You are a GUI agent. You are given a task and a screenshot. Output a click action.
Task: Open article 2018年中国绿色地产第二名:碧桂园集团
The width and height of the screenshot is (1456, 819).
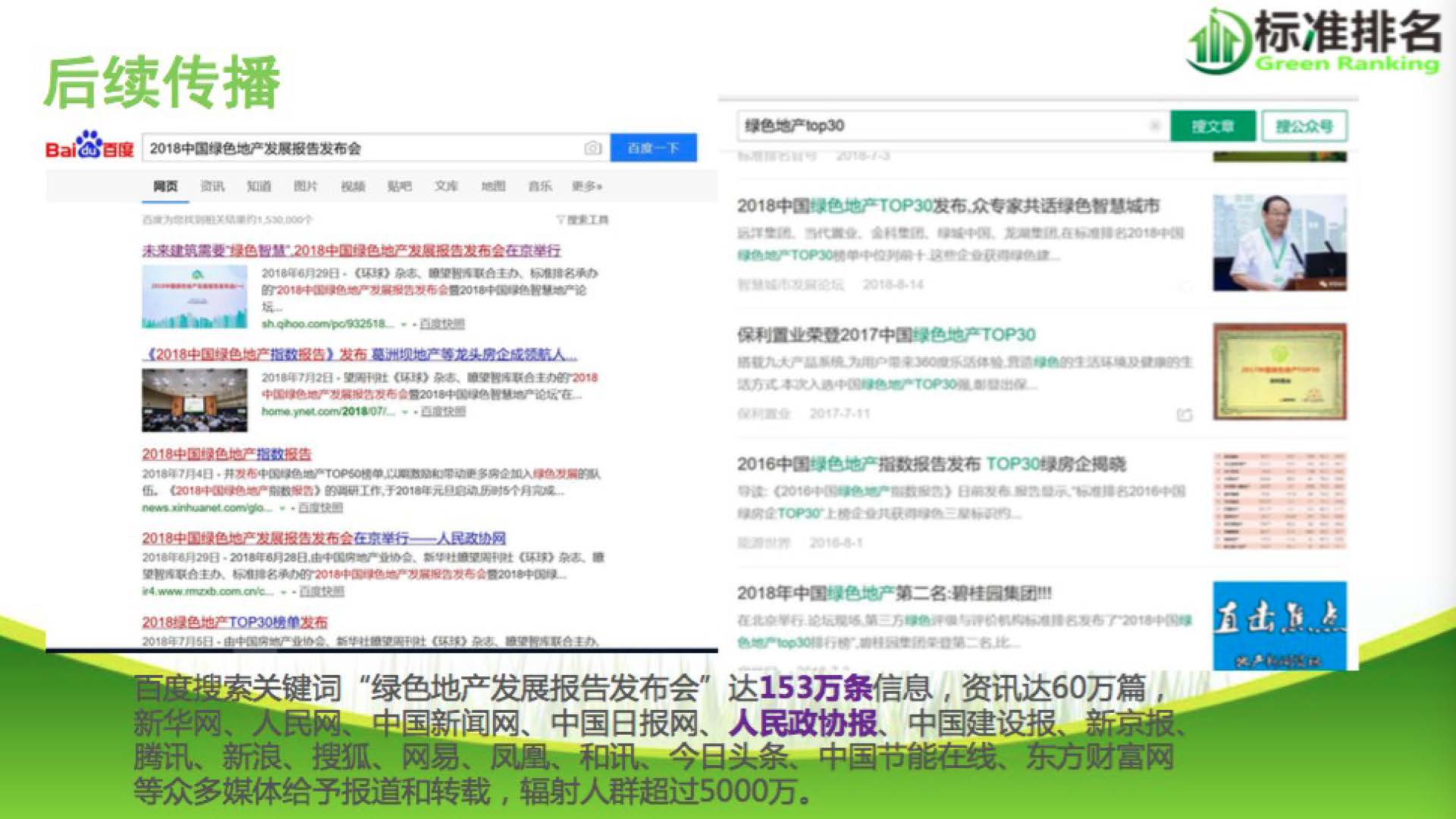tap(894, 592)
